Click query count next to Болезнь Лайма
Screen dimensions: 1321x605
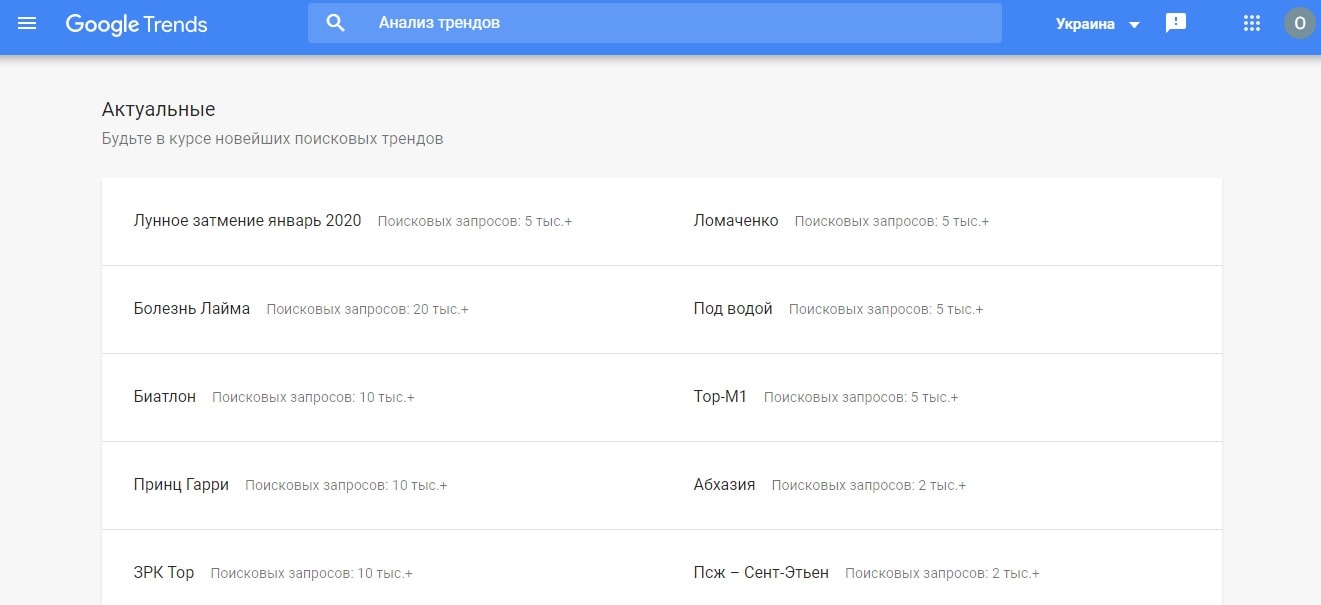[x=368, y=310]
